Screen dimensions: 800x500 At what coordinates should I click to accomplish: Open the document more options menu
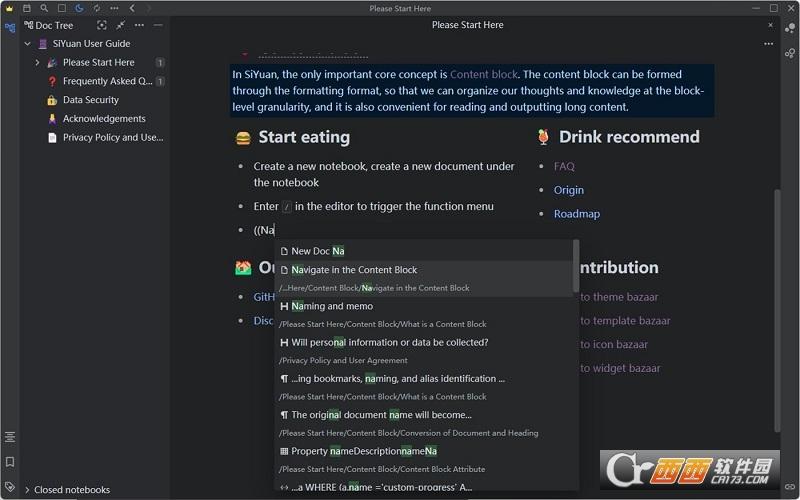[x=768, y=44]
